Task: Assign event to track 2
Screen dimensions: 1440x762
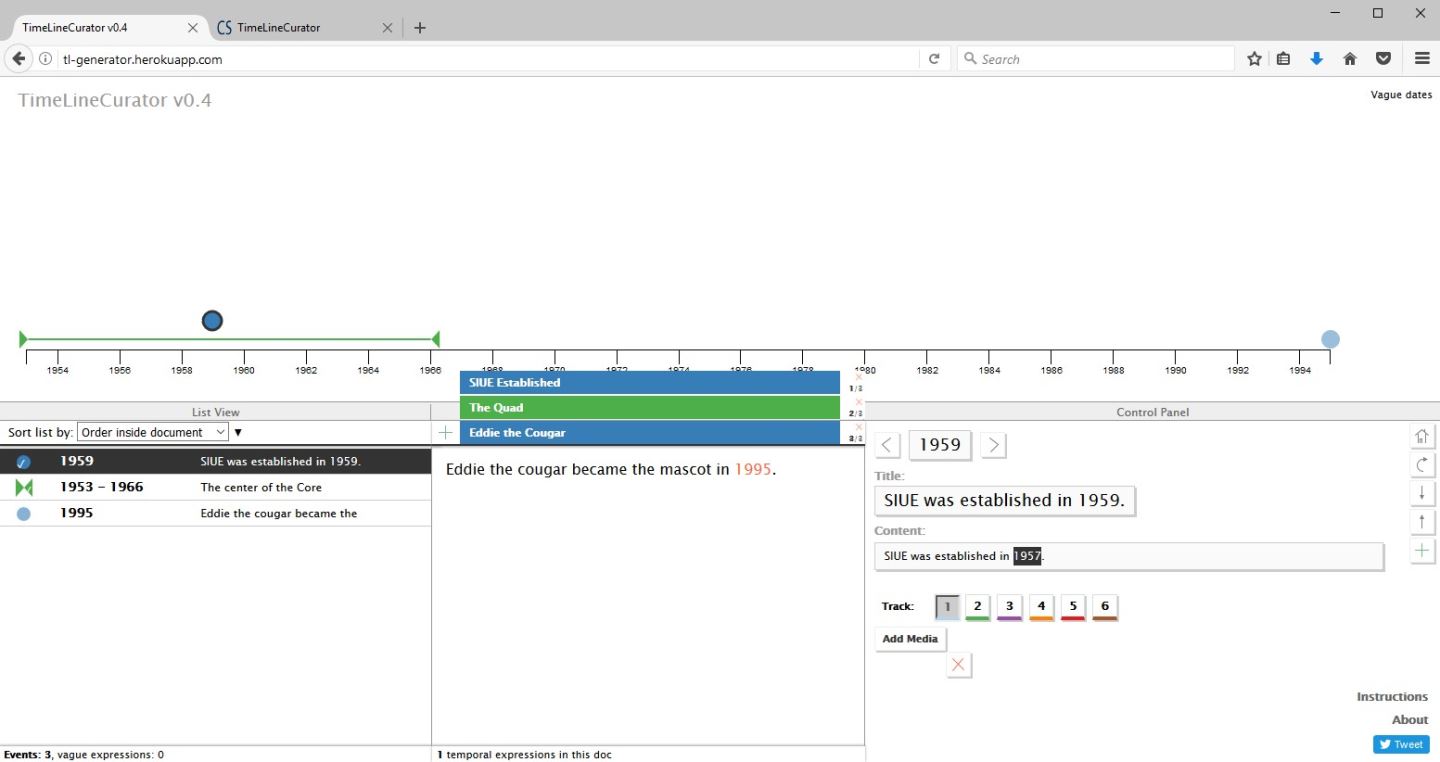Action: click(x=977, y=607)
